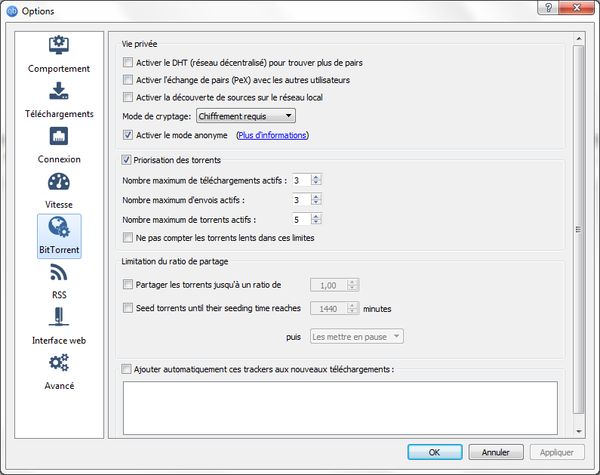
Task: Click the ratio 1,00 spinner up arrow
Action: pos(352,282)
